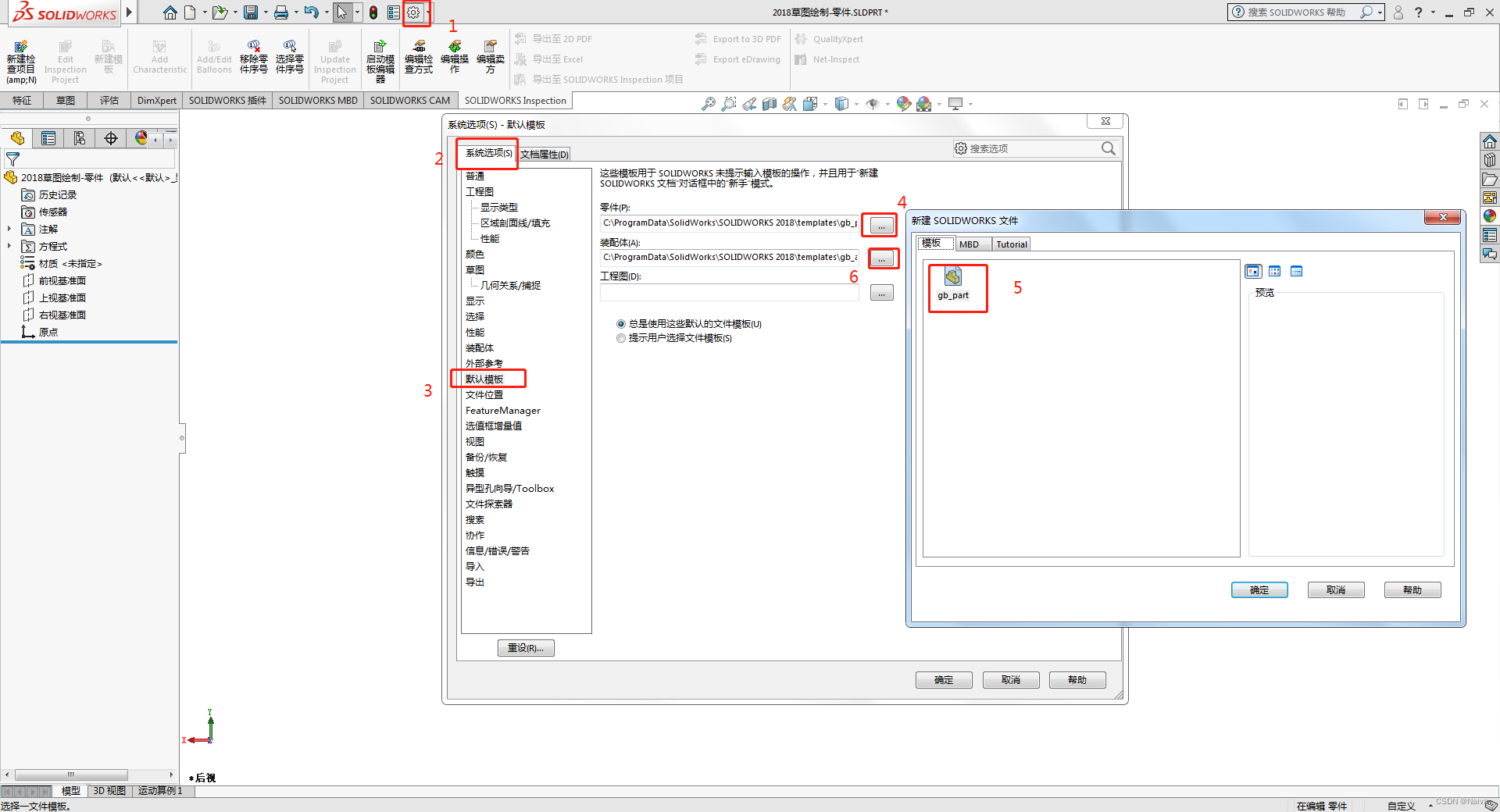Click 移除零件序号 remove balloons tool

(253, 58)
